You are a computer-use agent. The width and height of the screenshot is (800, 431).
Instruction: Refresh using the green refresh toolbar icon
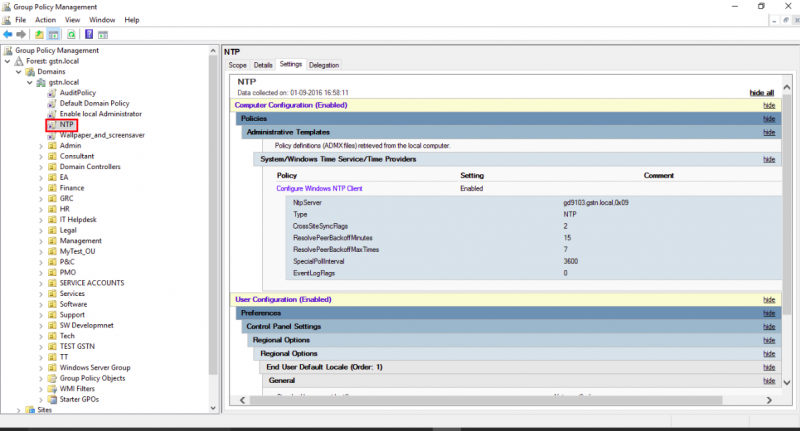coord(71,34)
